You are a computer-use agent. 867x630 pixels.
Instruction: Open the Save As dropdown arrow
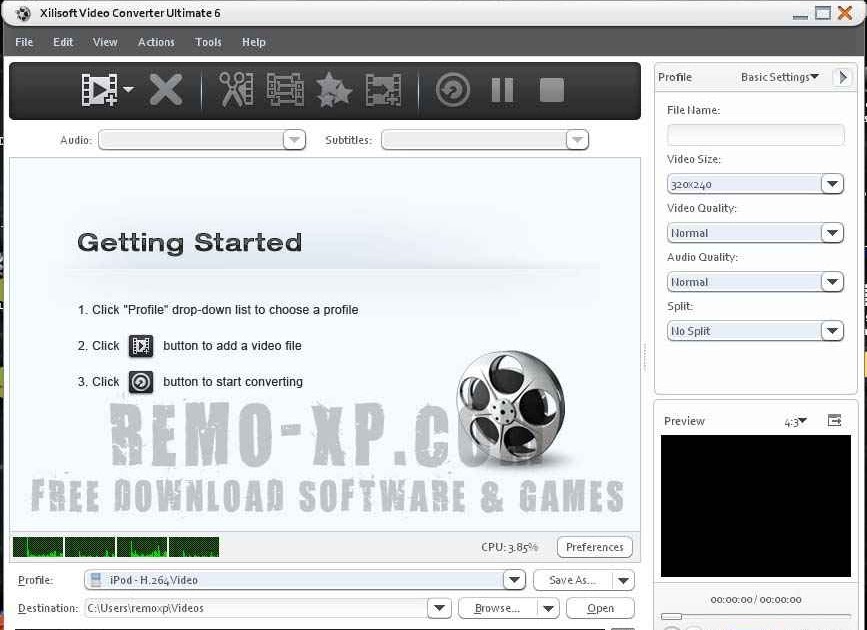[624, 580]
